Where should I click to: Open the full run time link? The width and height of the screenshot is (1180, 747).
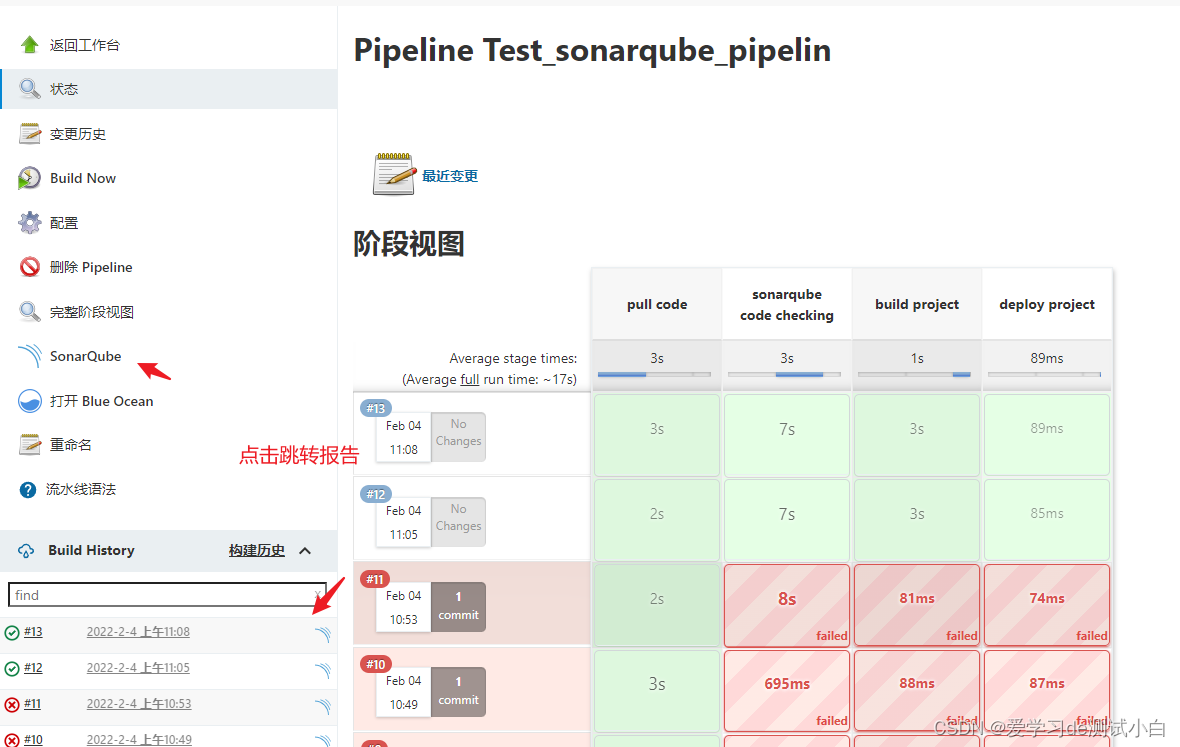[470, 380]
